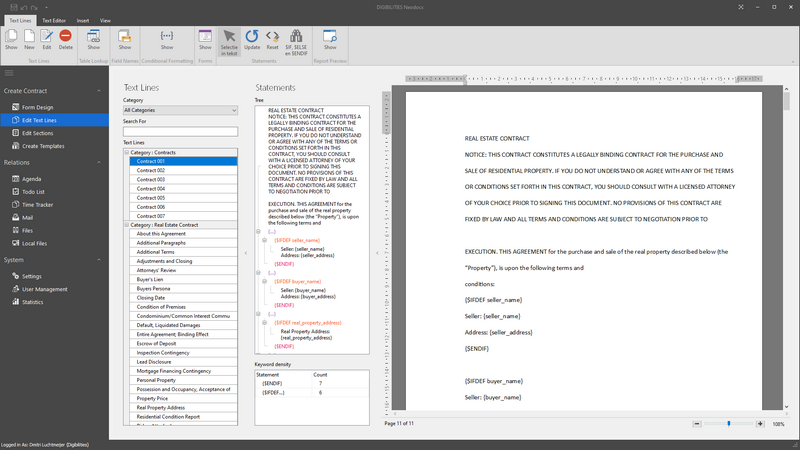Image resolution: width=800 pixels, height=450 pixels.
Task: Collapse the System section
Action: point(98,260)
